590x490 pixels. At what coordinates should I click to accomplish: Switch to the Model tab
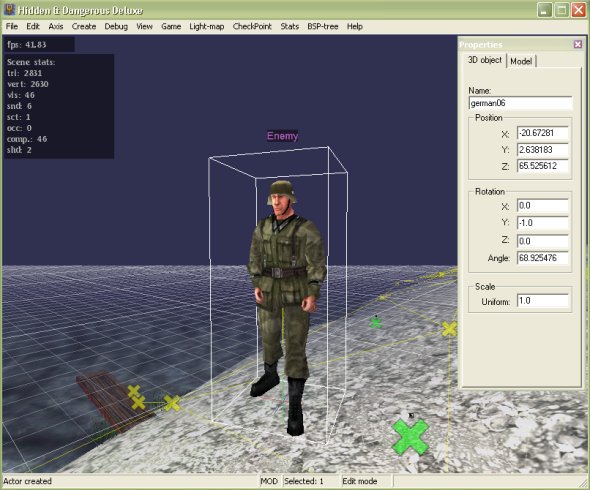[x=521, y=61]
